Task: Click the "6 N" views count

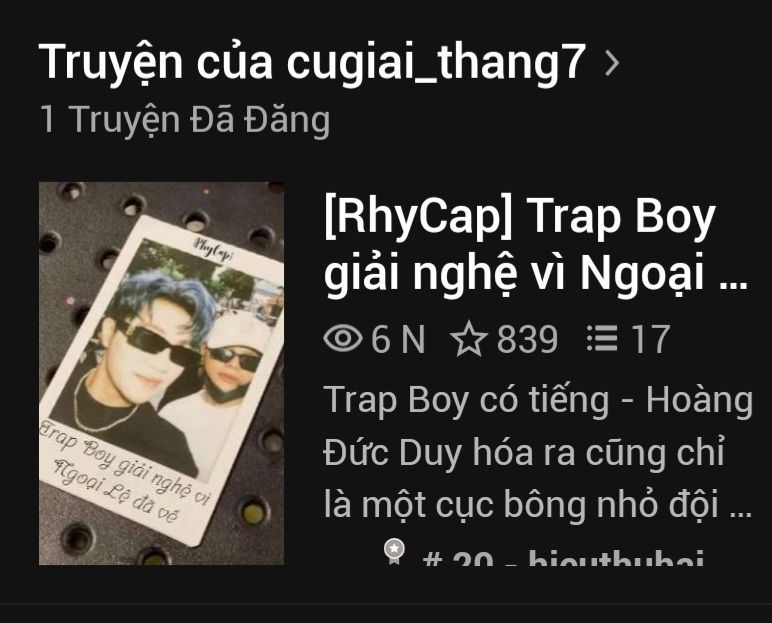Action: [x=398, y=339]
